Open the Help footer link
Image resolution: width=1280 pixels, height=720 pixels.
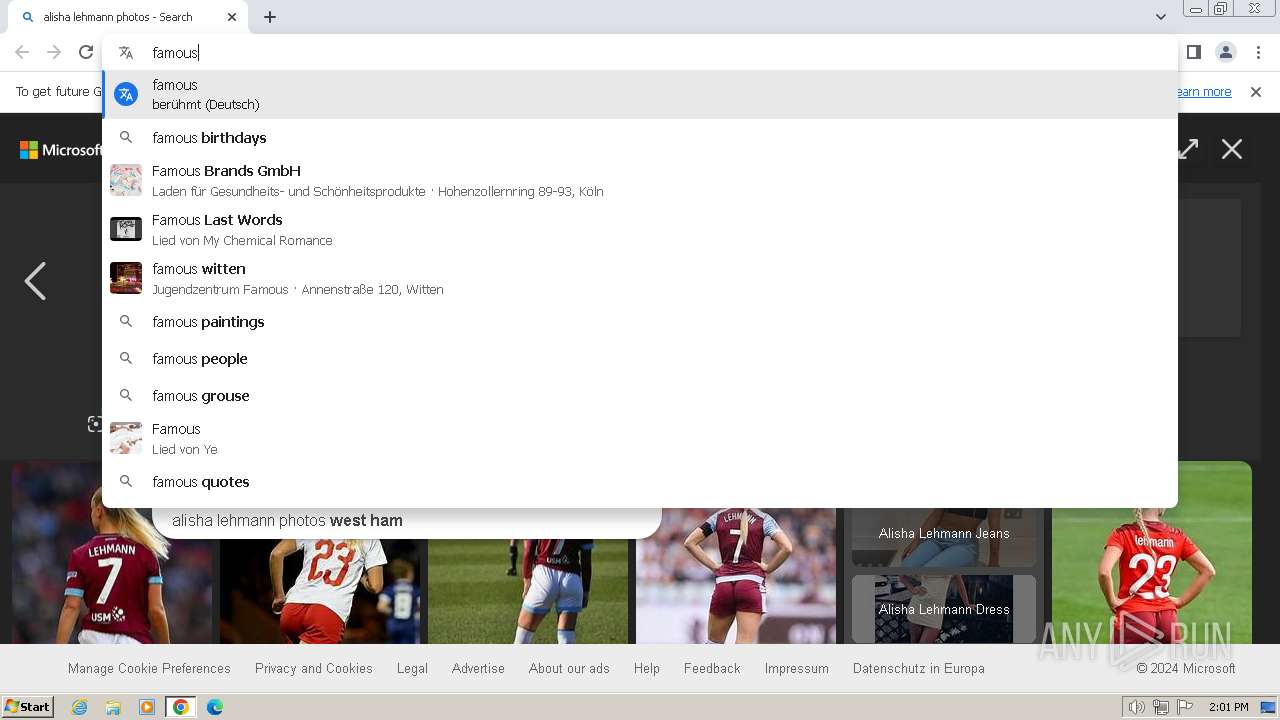(x=647, y=668)
